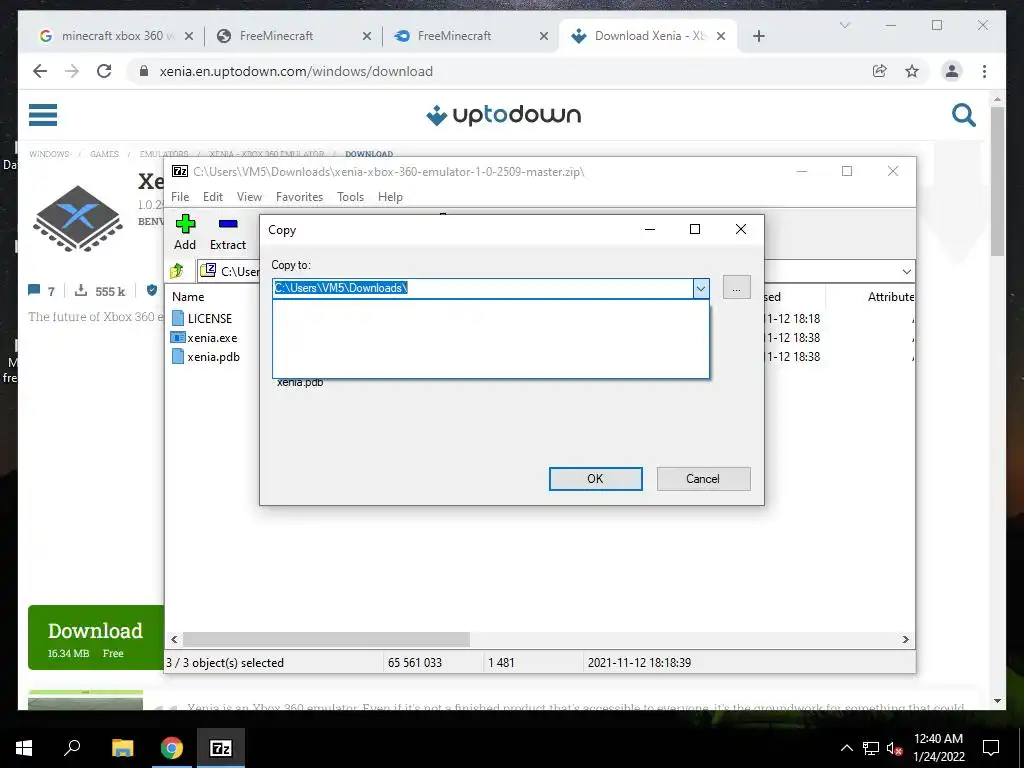Reload the Chrome page
The height and width of the screenshot is (768, 1024).
pos(104,71)
